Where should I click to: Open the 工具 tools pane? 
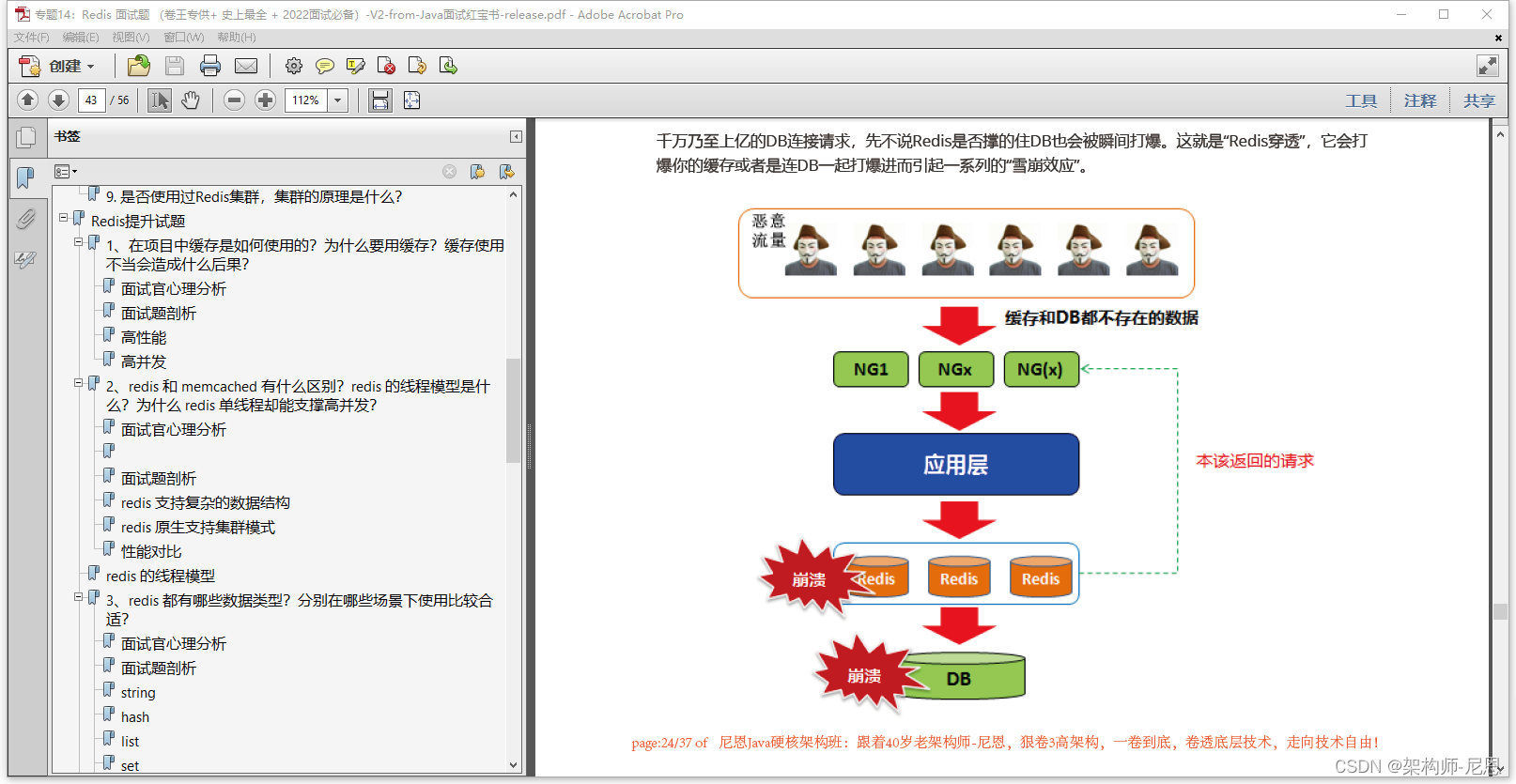(x=1361, y=100)
